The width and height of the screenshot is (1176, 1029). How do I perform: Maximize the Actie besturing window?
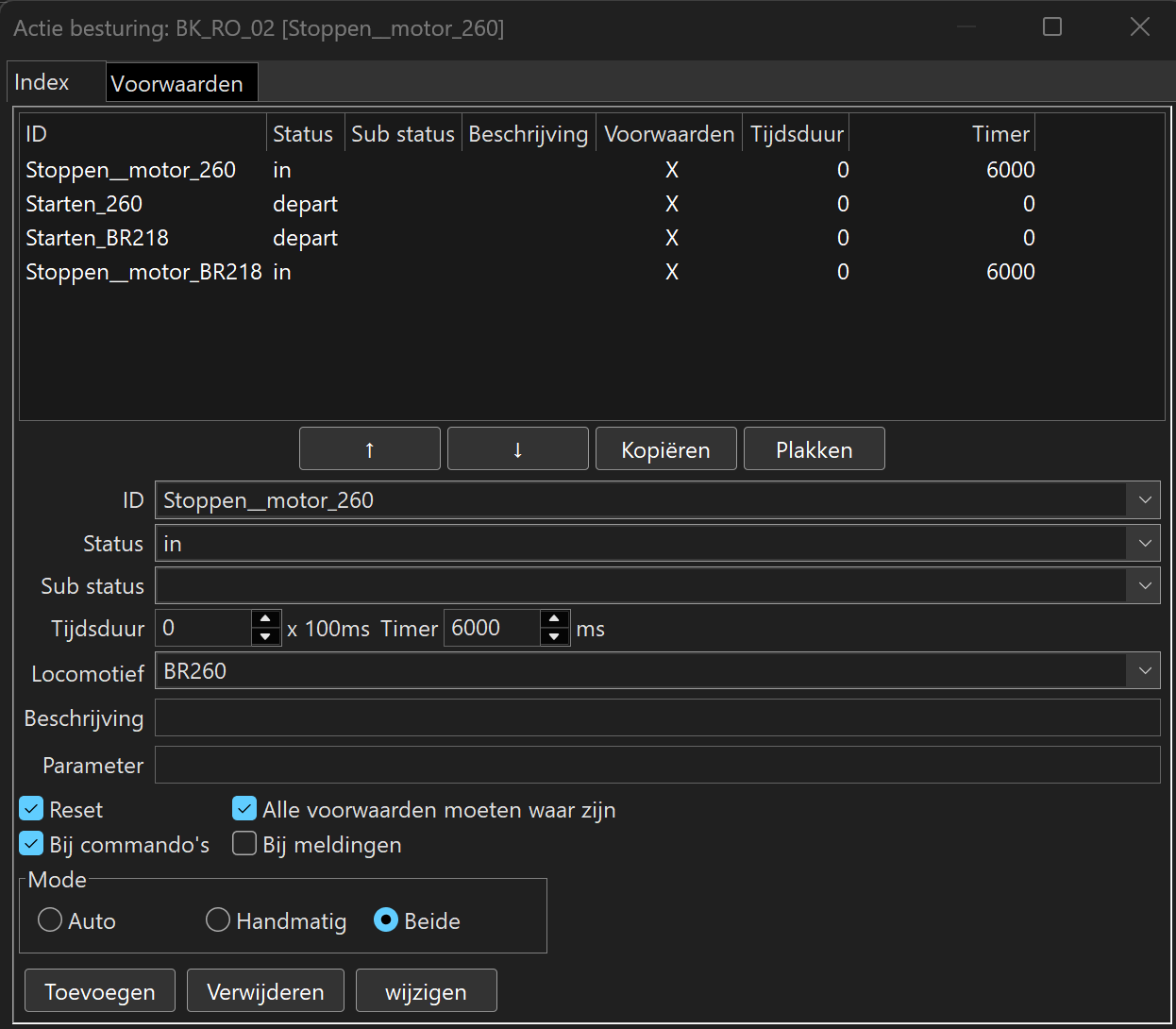pyautogui.click(x=1052, y=27)
